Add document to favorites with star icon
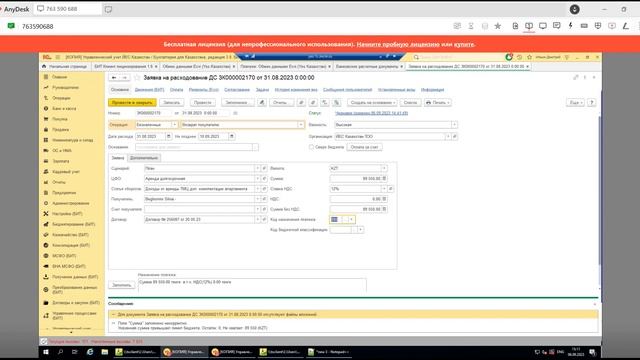The image size is (640, 360). click(137, 78)
